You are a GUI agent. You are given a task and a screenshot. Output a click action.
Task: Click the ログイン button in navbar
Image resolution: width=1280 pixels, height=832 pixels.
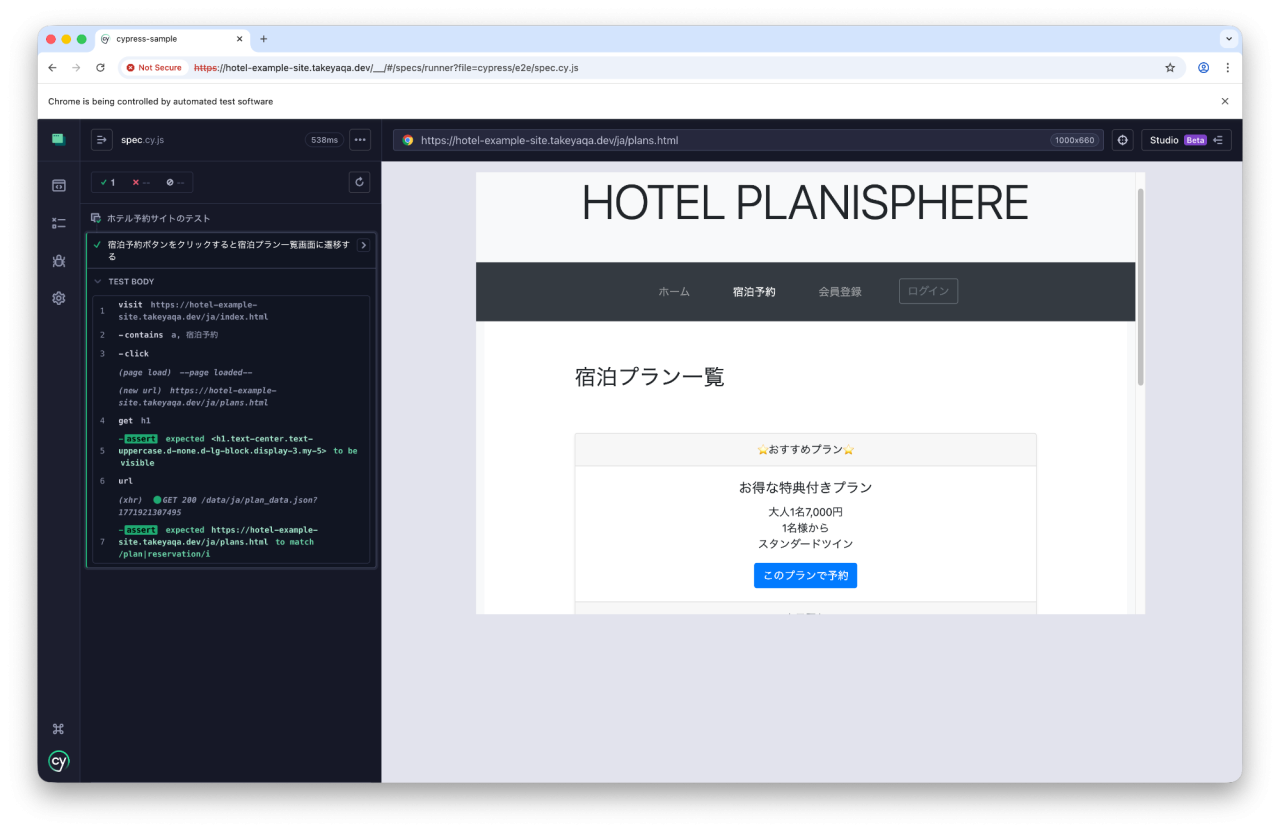[x=928, y=291]
